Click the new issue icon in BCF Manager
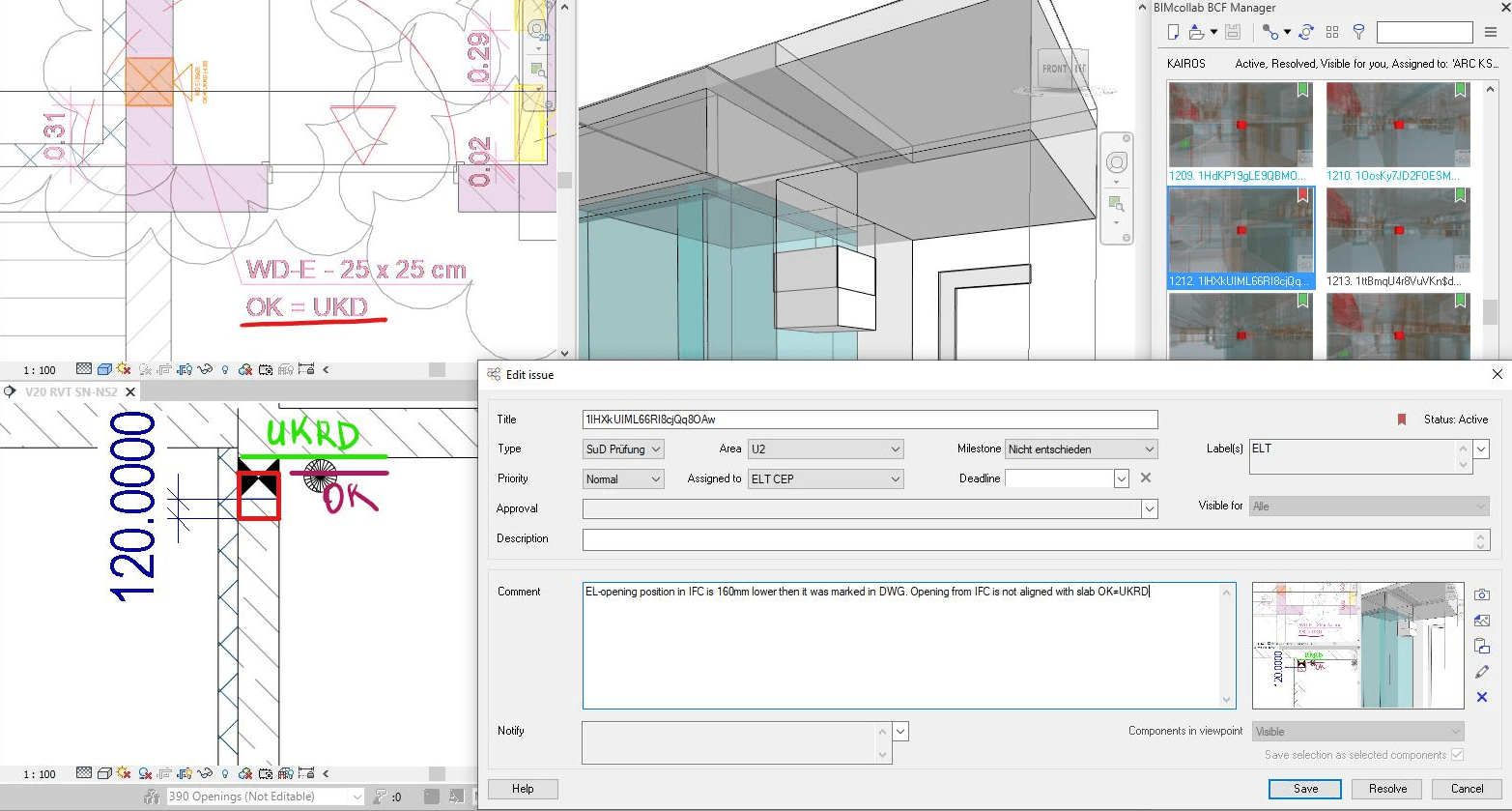Viewport: 1512px width, 811px height. [x=1173, y=33]
